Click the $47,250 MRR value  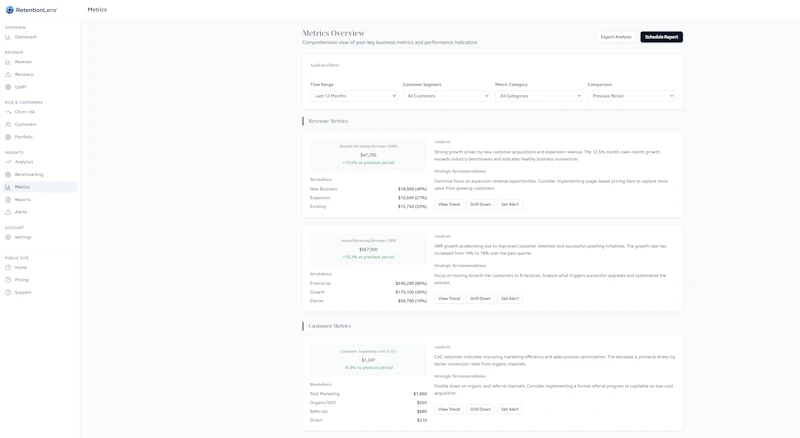[x=368, y=155]
